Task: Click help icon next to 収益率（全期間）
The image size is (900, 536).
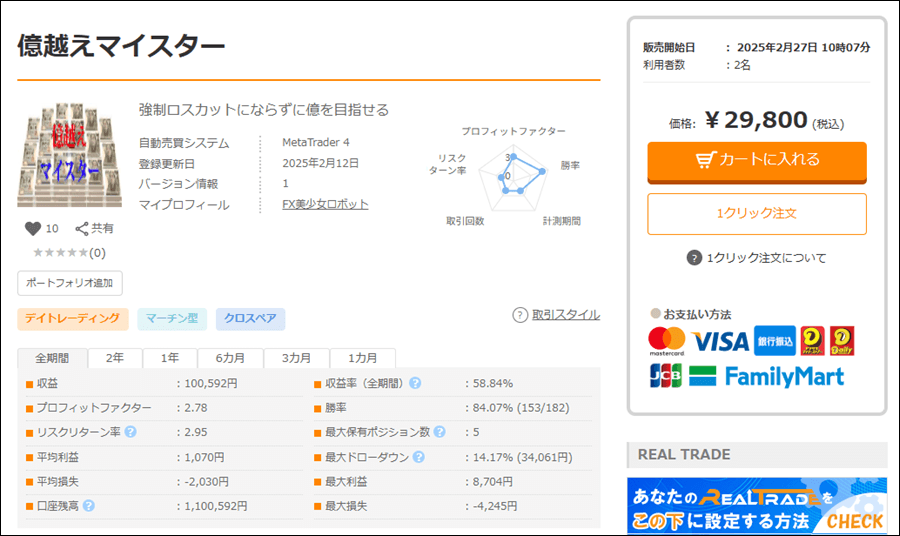Action: [x=415, y=383]
